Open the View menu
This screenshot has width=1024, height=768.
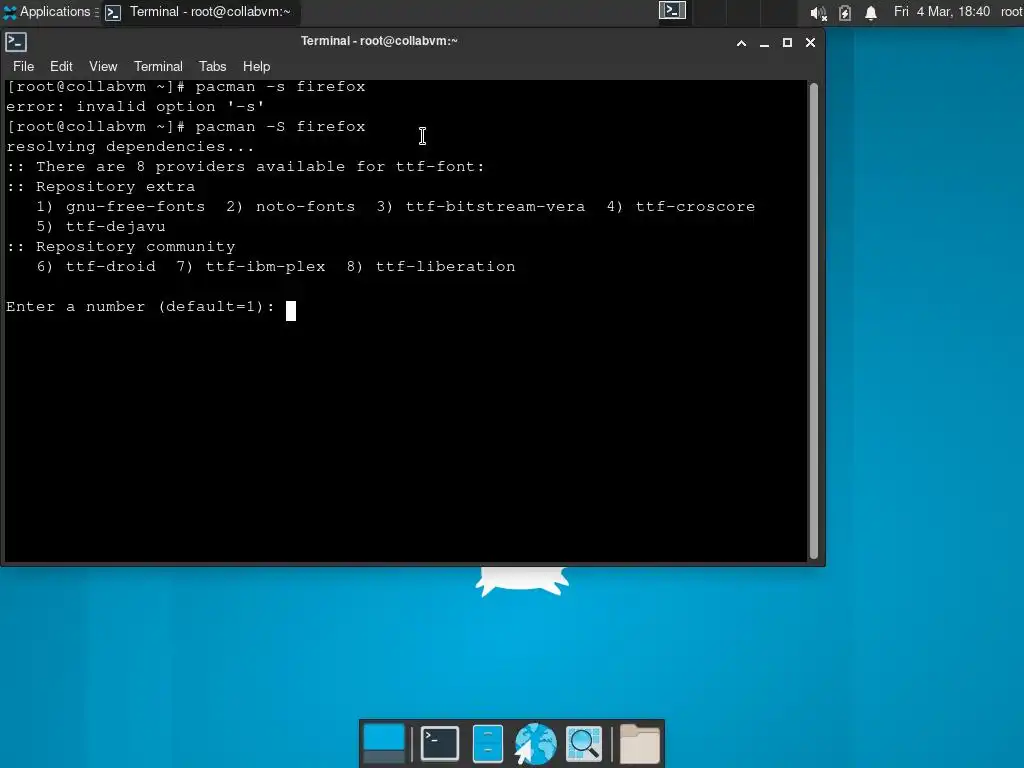click(103, 67)
